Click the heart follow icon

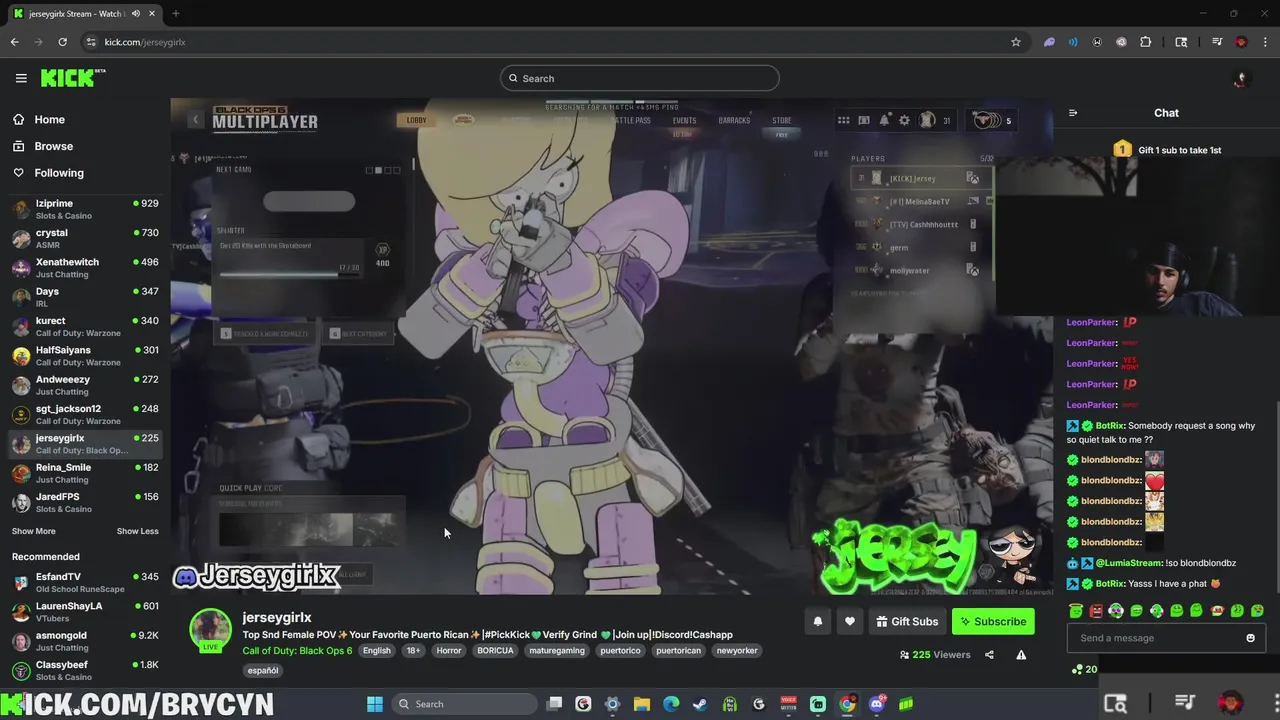[x=849, y=621]
